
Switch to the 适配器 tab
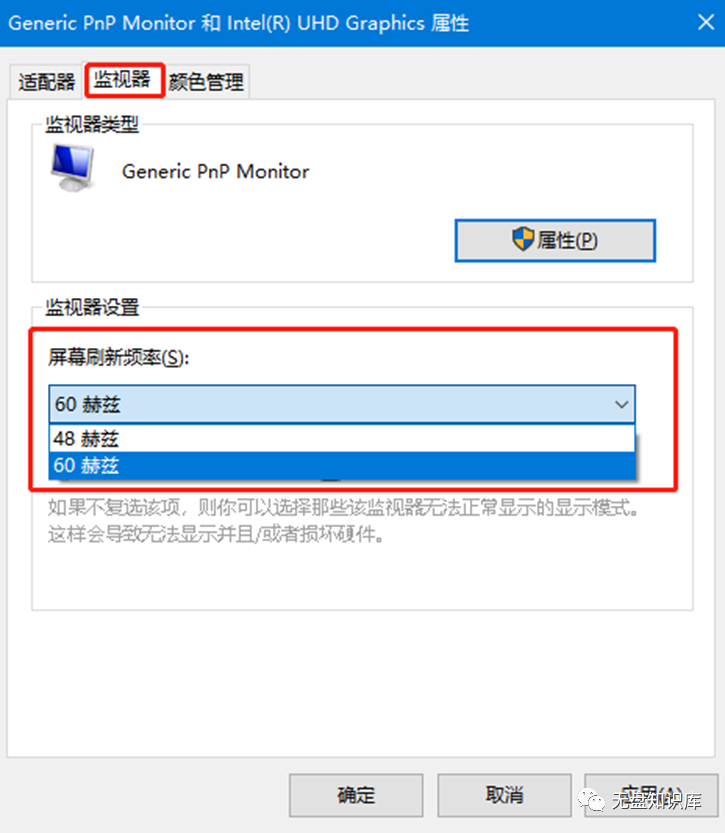tap(47, 82)
